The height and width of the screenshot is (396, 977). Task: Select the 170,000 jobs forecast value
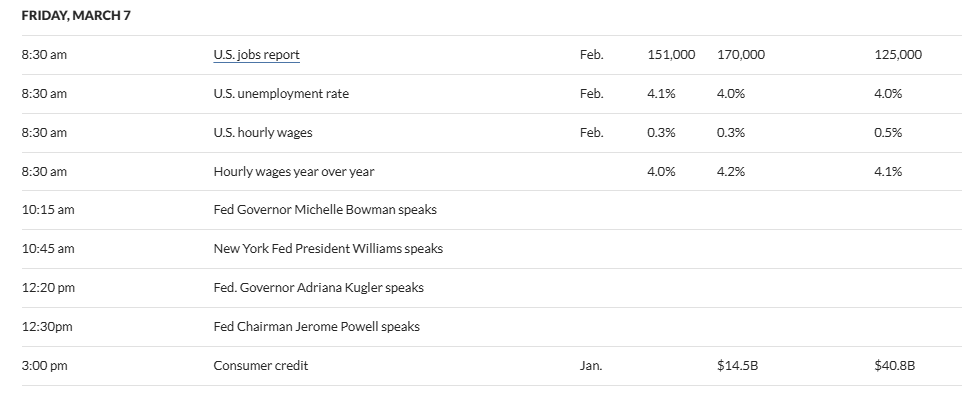[x=741, y=55]
